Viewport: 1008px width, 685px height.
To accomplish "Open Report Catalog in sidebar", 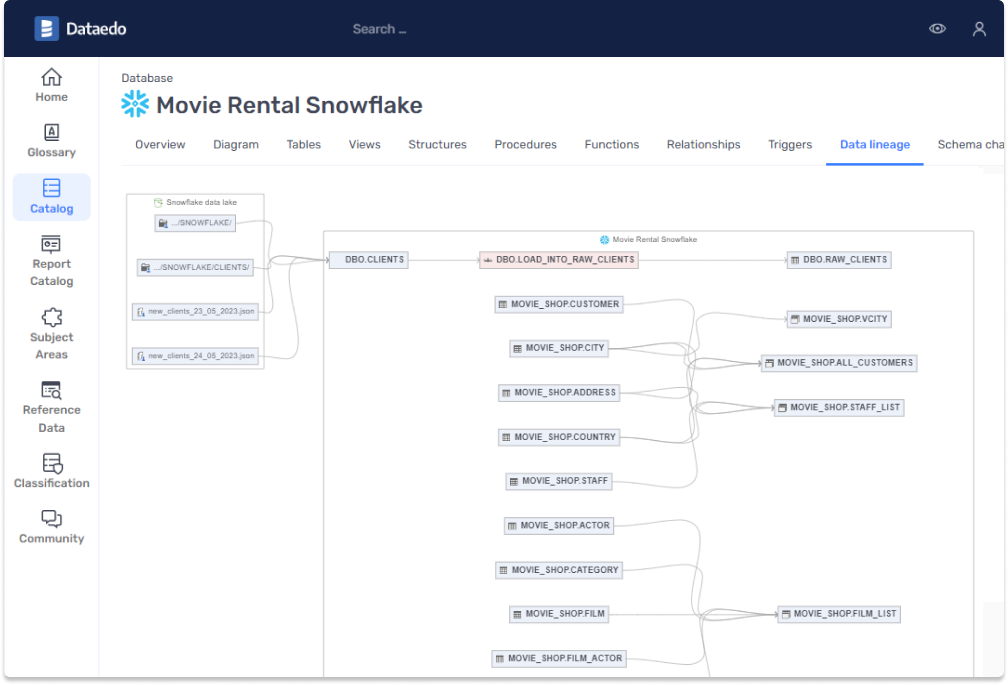I will (52, 244).
